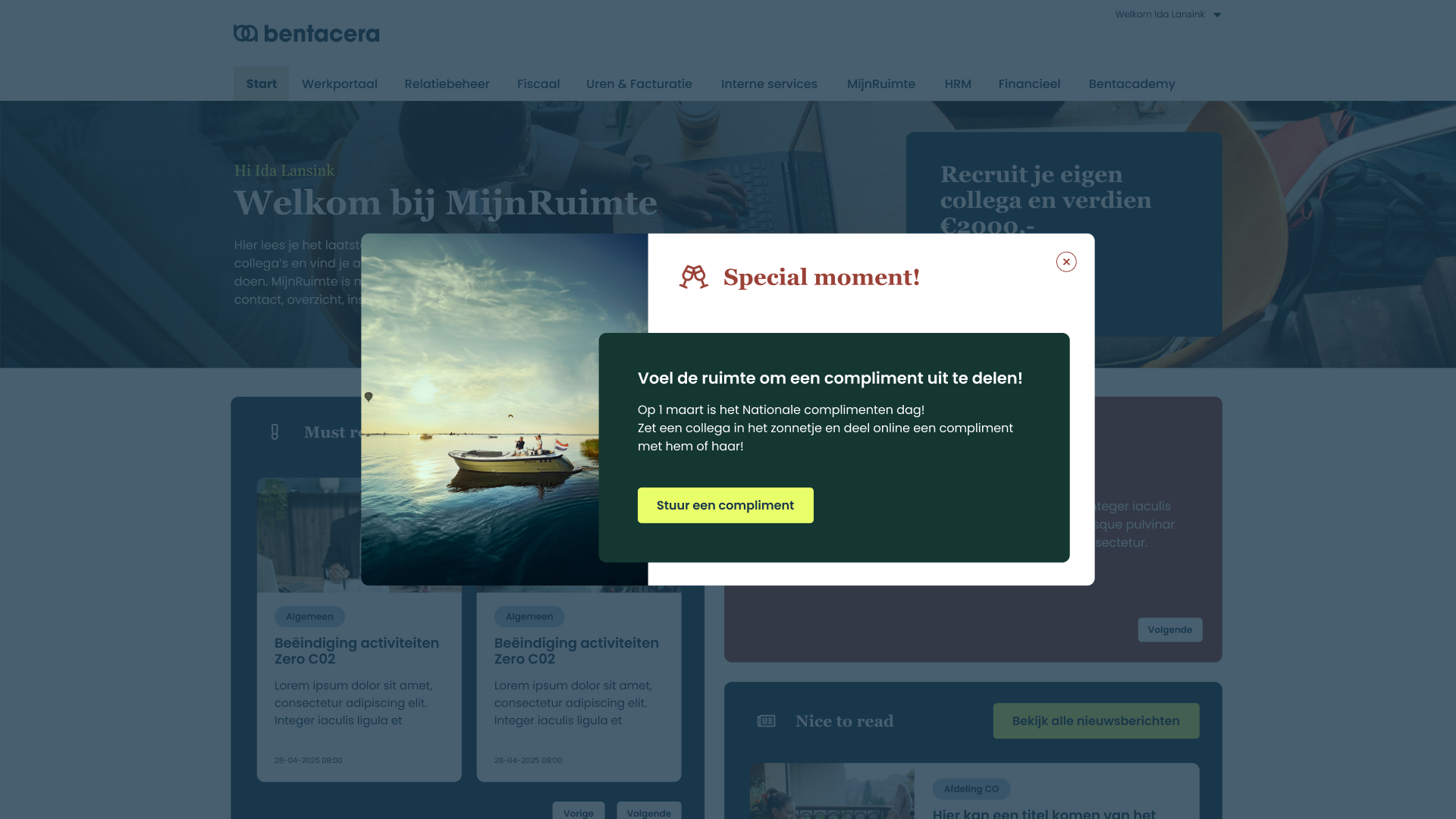Click the newspaper icon beside Nice to read
Image resolution: width=1456 pixels, height=819 pixels.
[767, 721]
